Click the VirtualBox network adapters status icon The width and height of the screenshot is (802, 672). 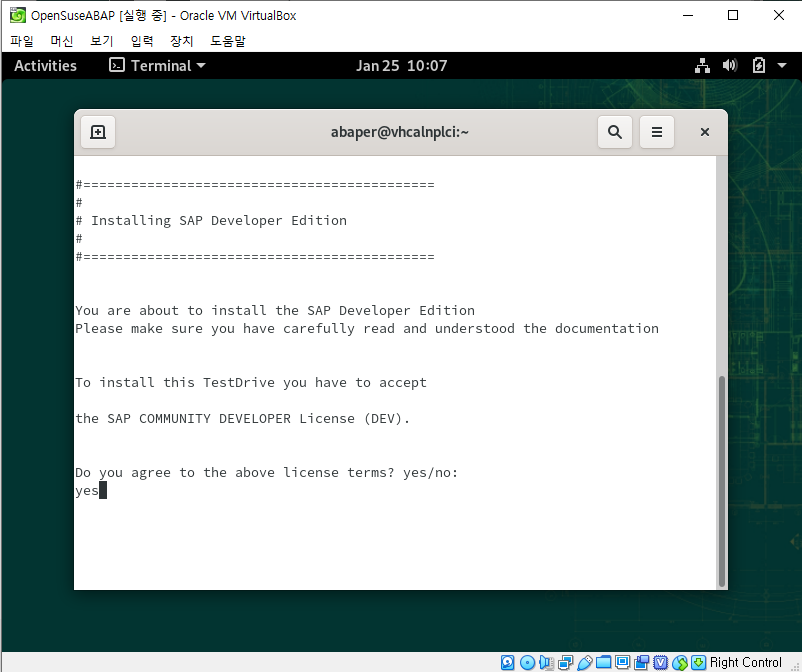tap(566, 662)
